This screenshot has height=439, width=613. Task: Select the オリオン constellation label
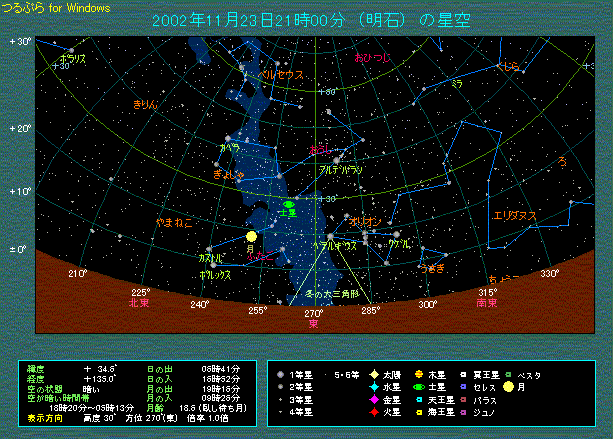coord(363,220)
